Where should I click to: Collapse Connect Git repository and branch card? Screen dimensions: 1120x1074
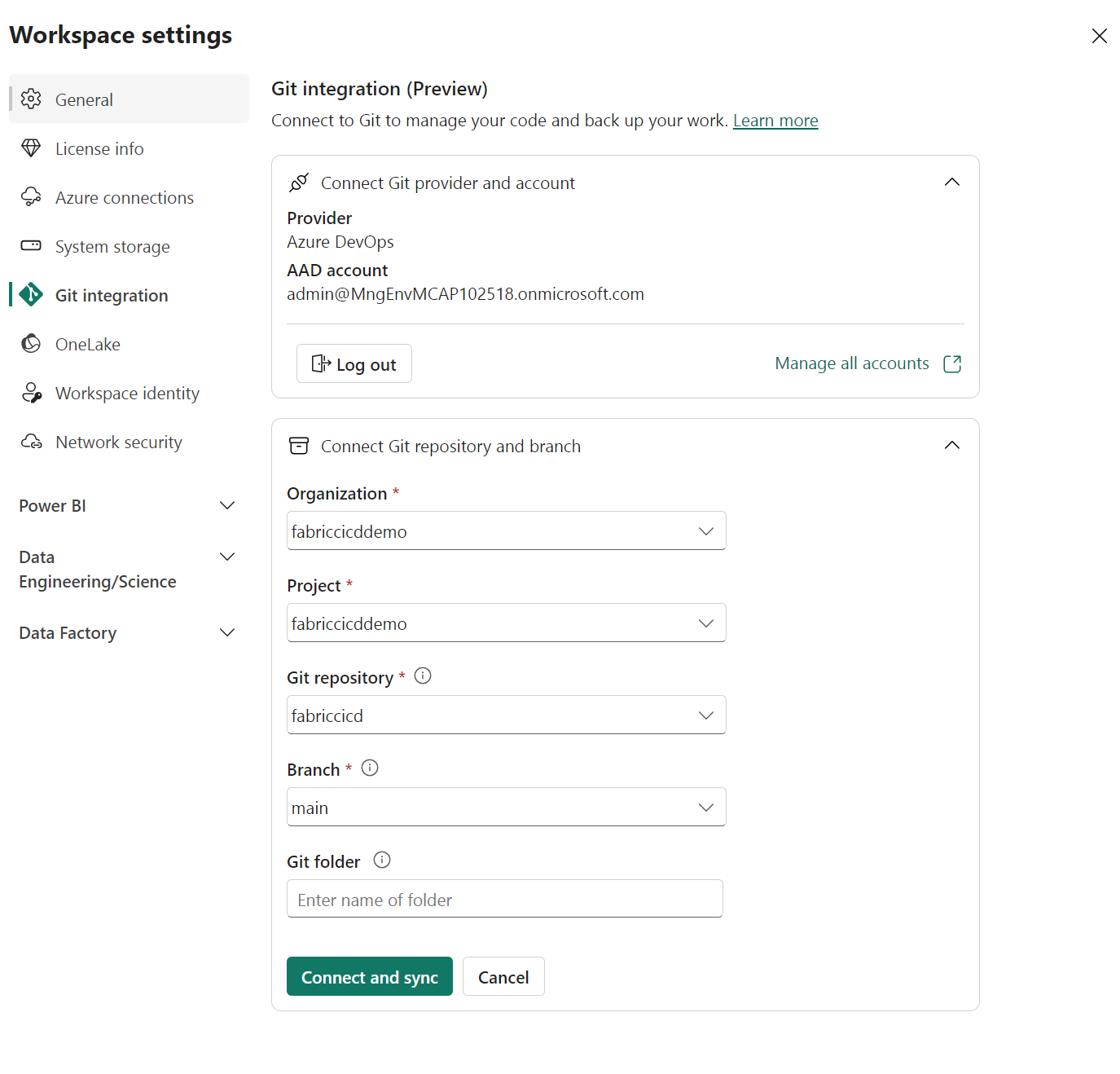[x=952, y=445]
